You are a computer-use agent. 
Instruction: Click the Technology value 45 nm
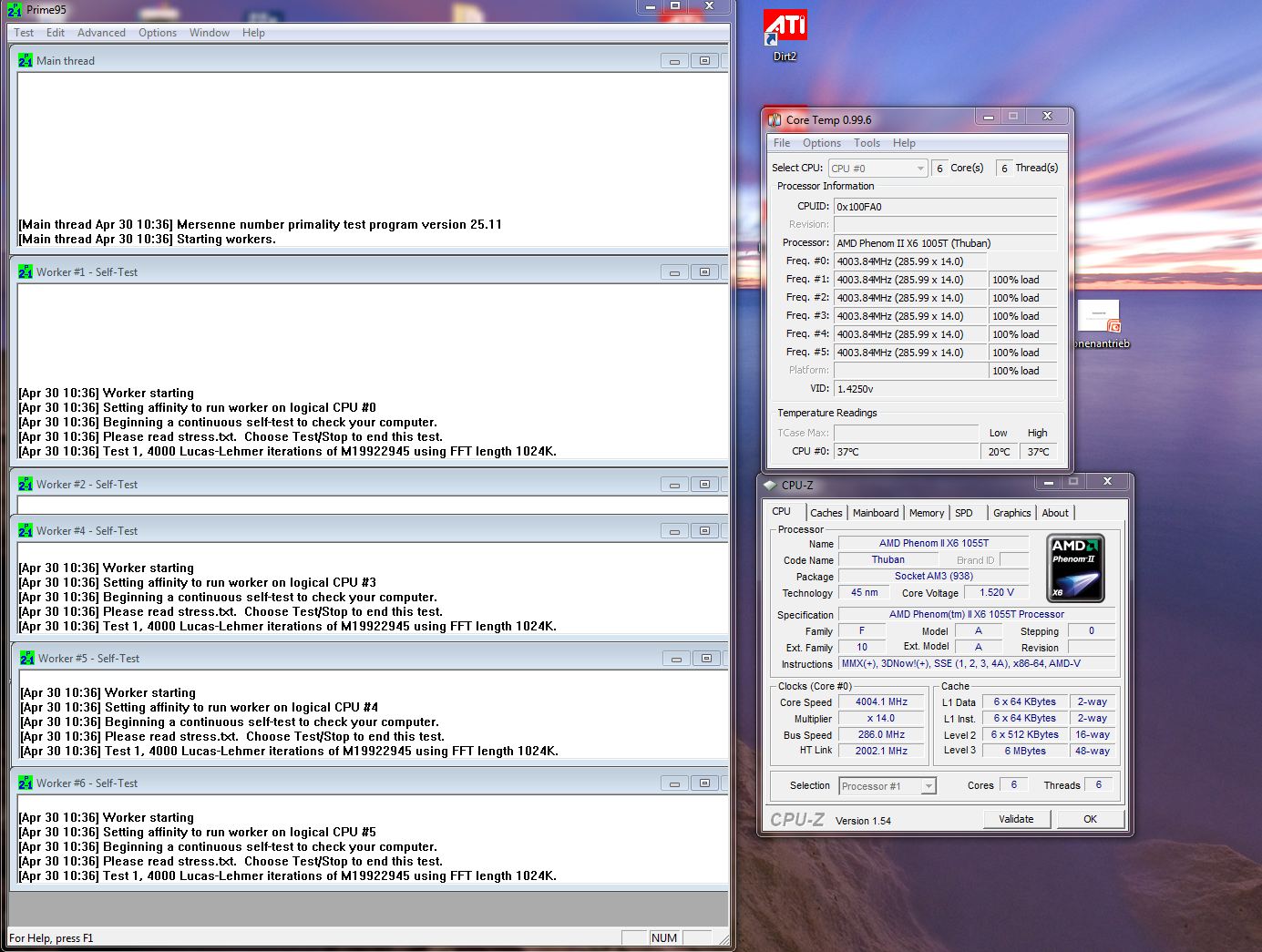[864, 593]
